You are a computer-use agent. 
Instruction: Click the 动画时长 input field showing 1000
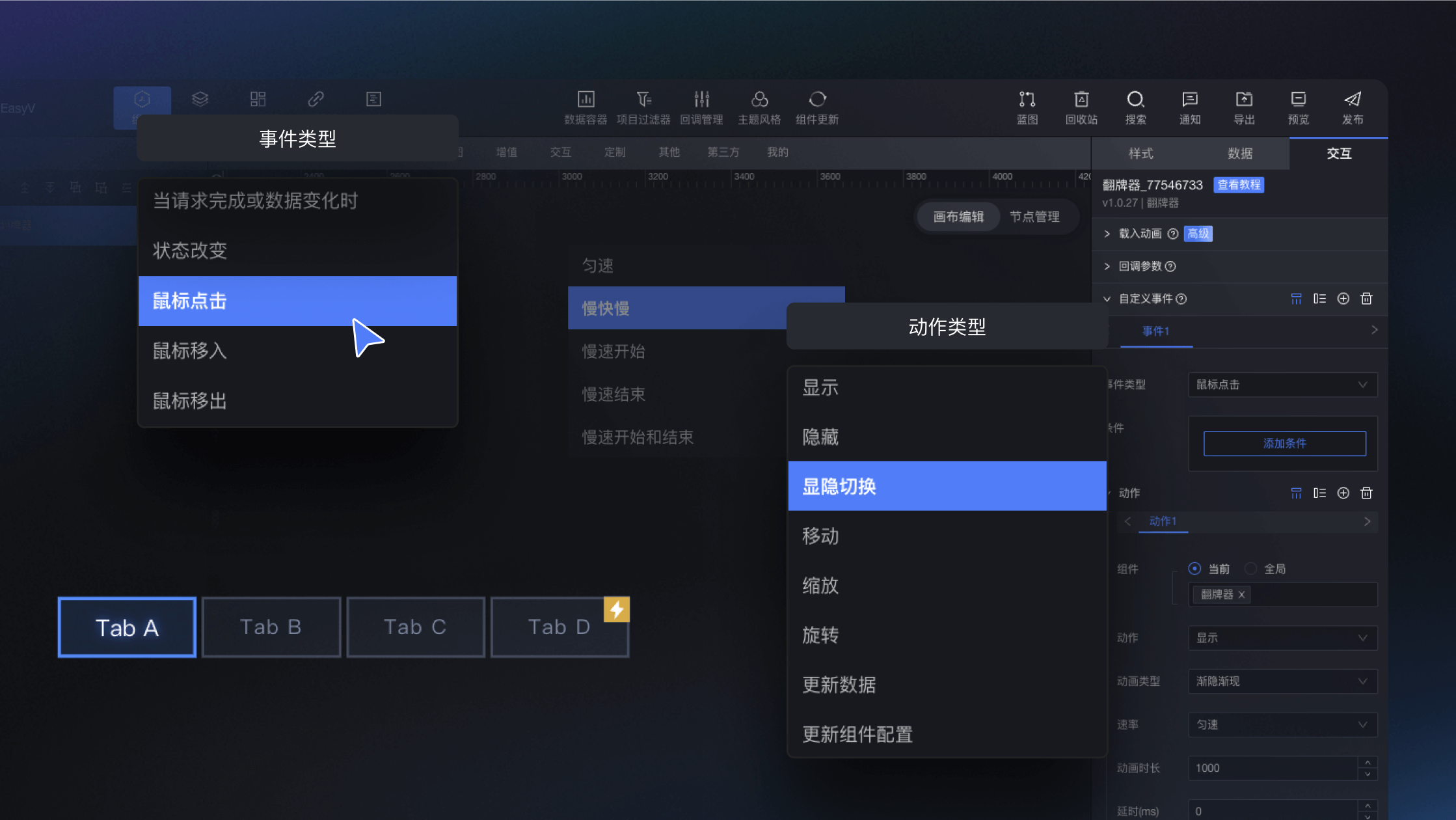point(1273,768)
